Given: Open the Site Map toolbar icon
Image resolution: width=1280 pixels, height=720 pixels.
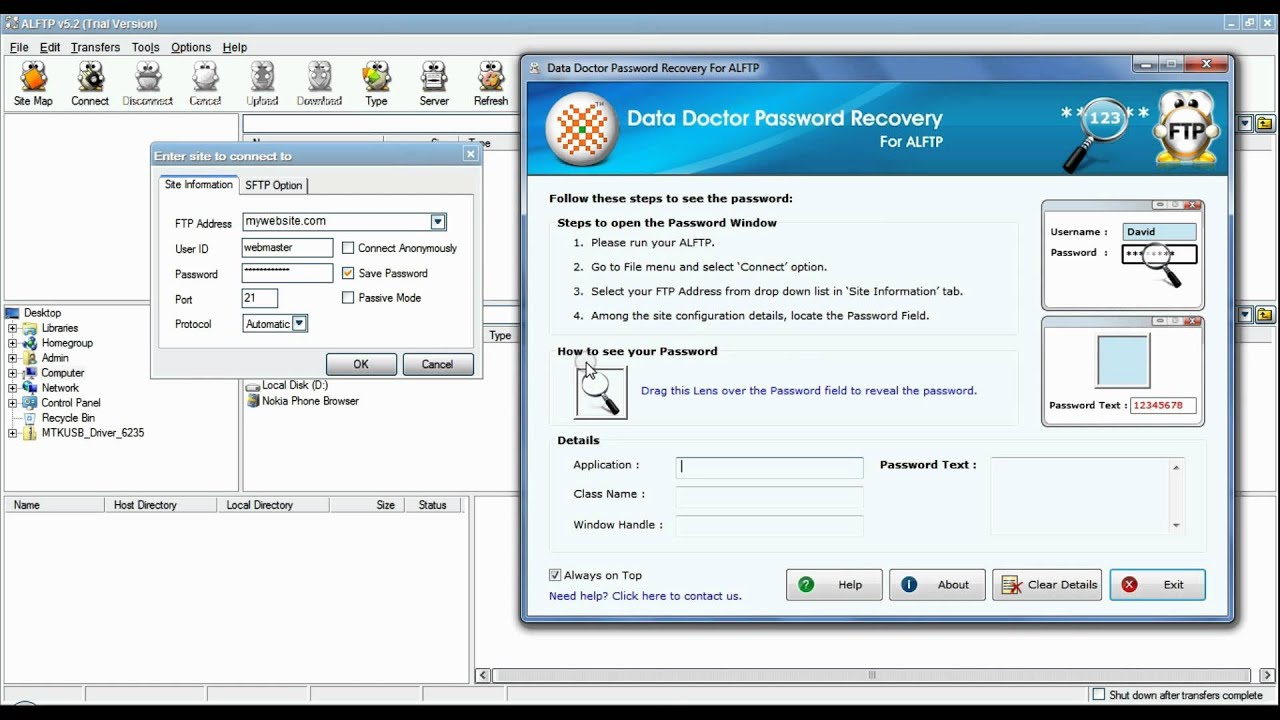Looking at the screenshot, I should coord(33,84).
